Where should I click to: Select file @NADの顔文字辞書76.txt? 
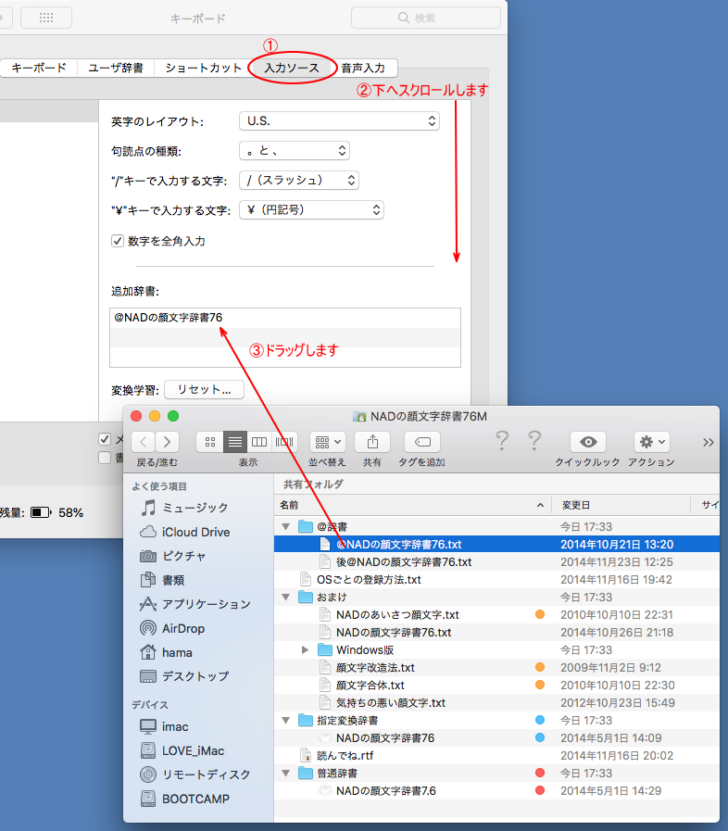point(496,544)
